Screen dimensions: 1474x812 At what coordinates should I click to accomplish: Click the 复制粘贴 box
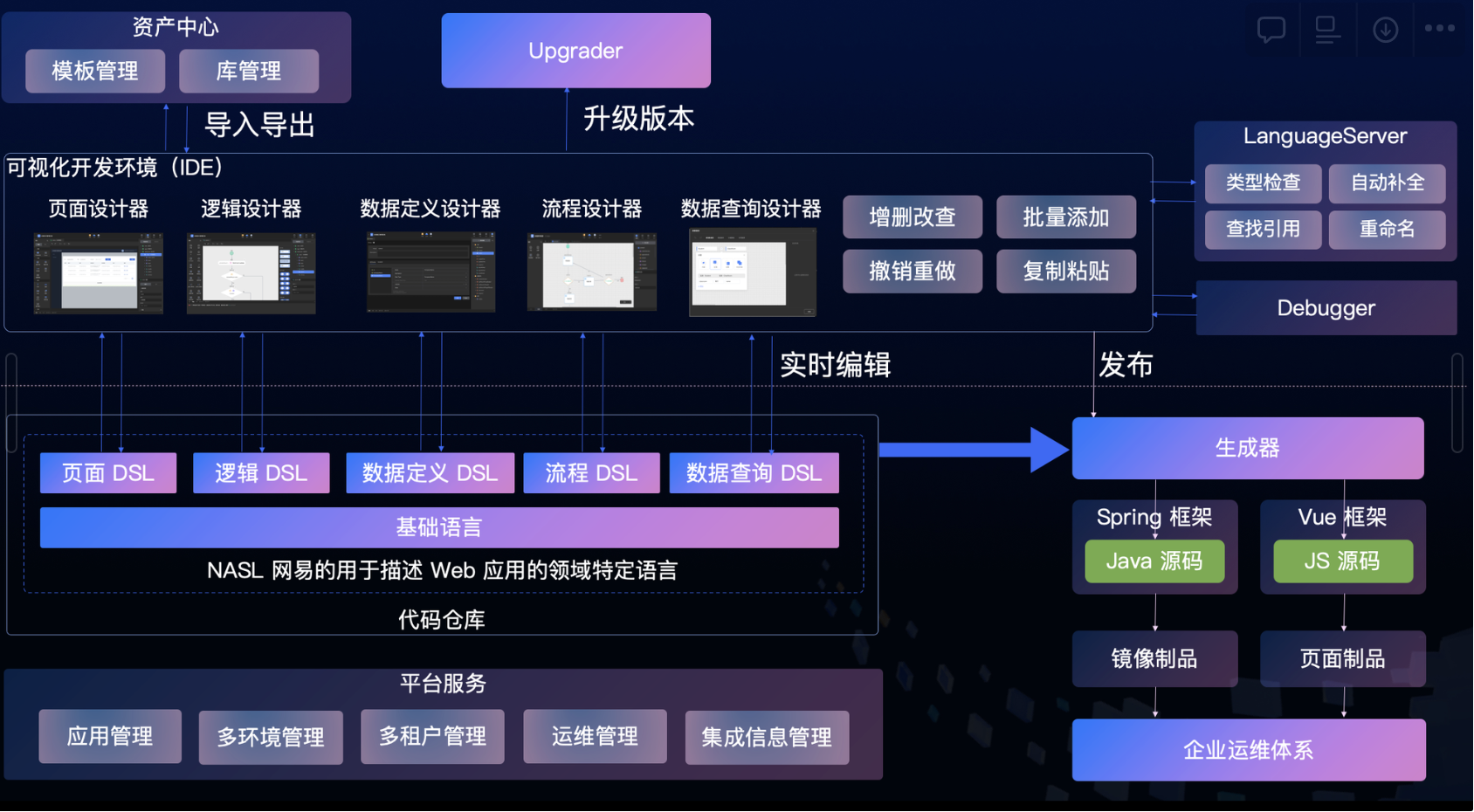coord(1066,272)
